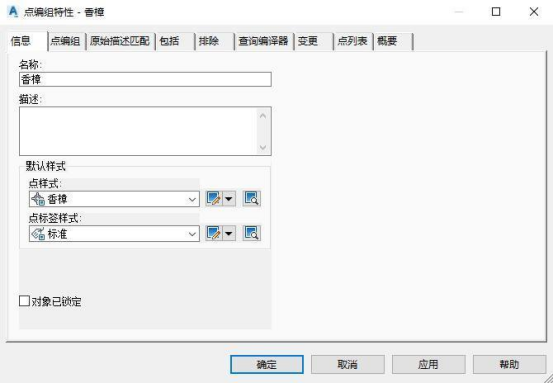Switch to the 点列表 tab
Screen dimensions: 554x384
[353, 41]
